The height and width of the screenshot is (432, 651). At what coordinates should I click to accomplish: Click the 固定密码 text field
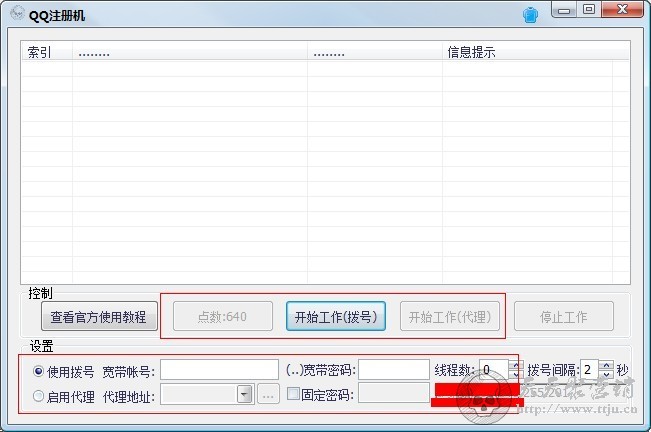(394, 393)
